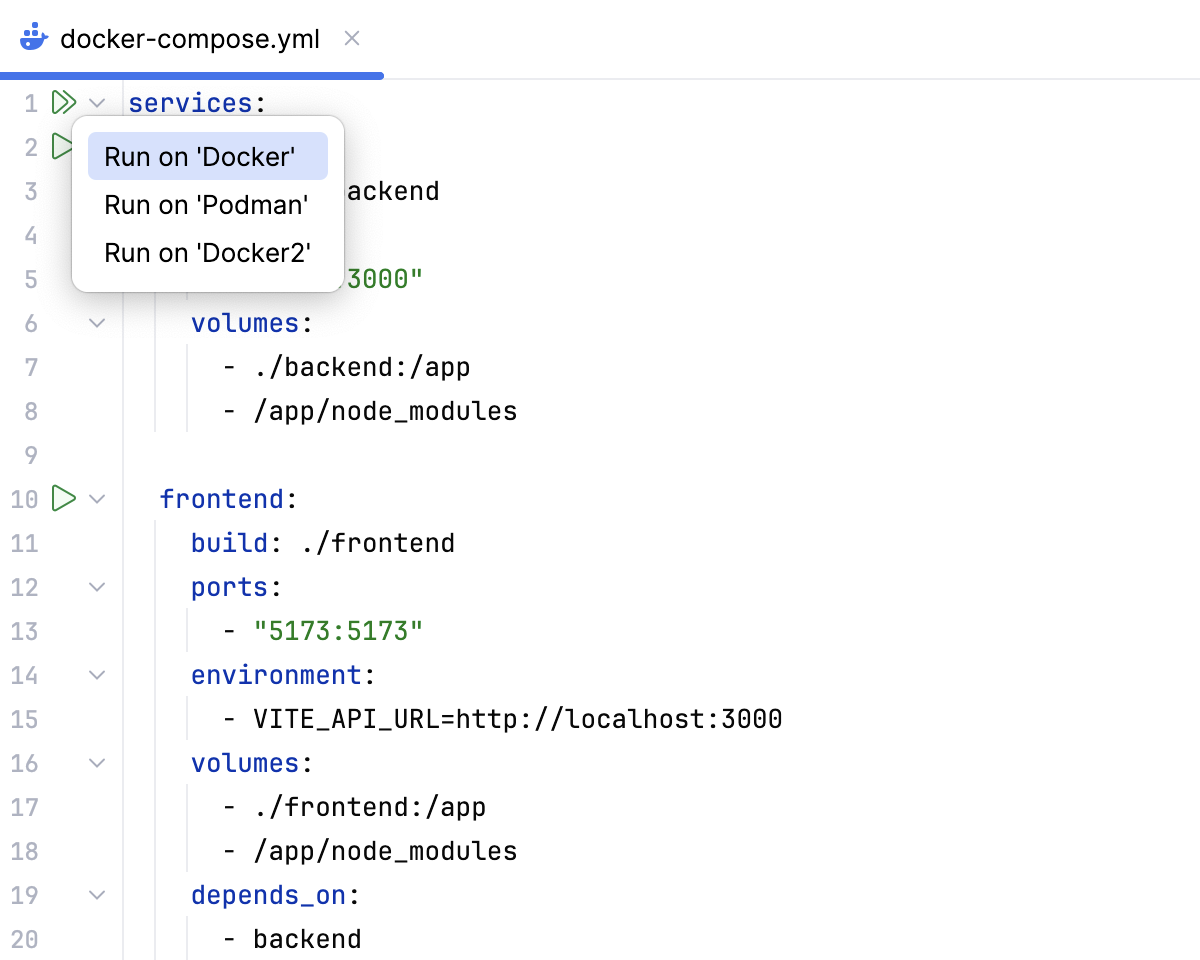The width and height of the screenshot is (1200, 960).
Task: Click '/app/node_modules' on line 8
Action: pos(385,411)
